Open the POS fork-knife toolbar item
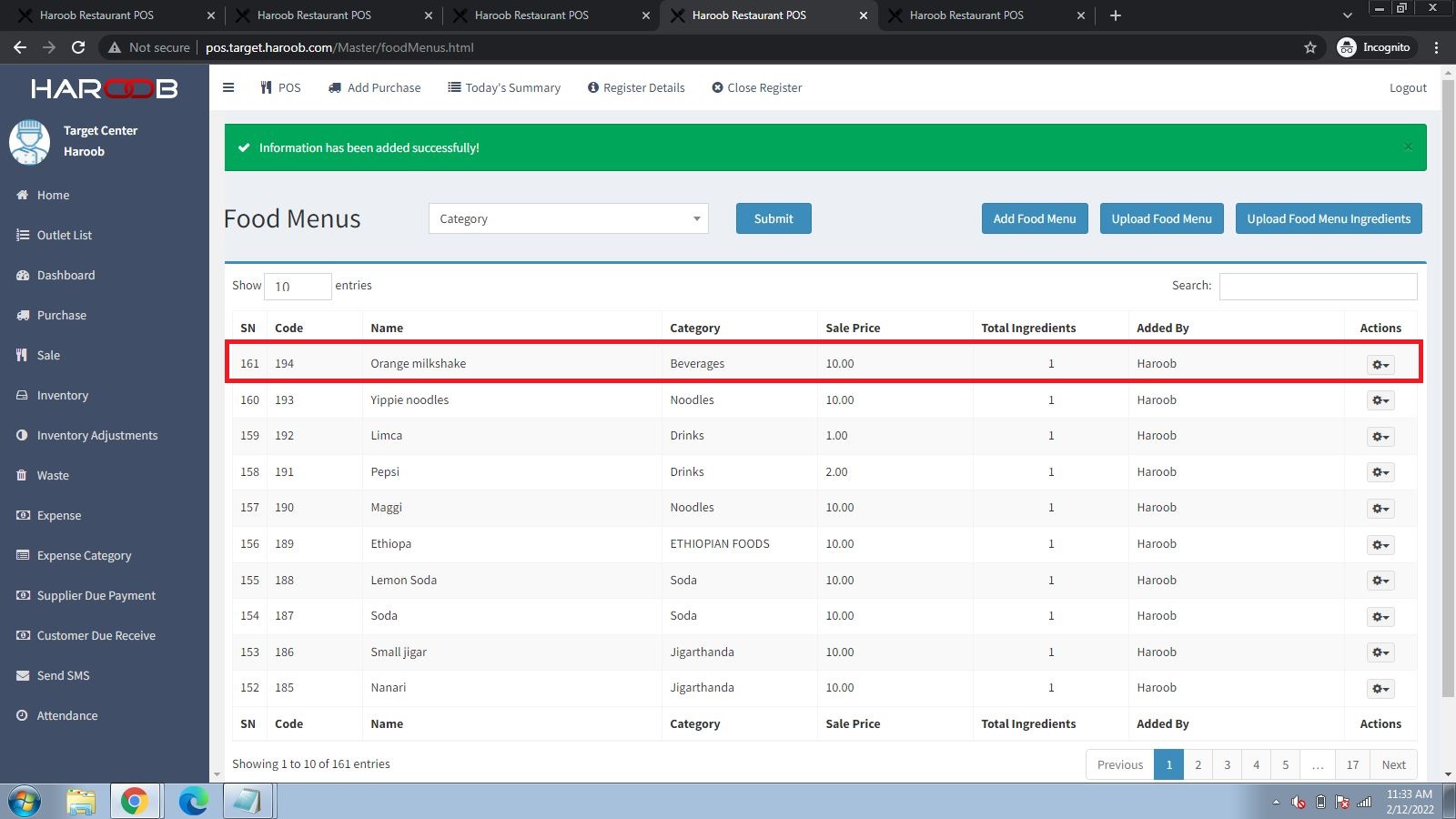1456x819 pixels. tap(280, 87)
